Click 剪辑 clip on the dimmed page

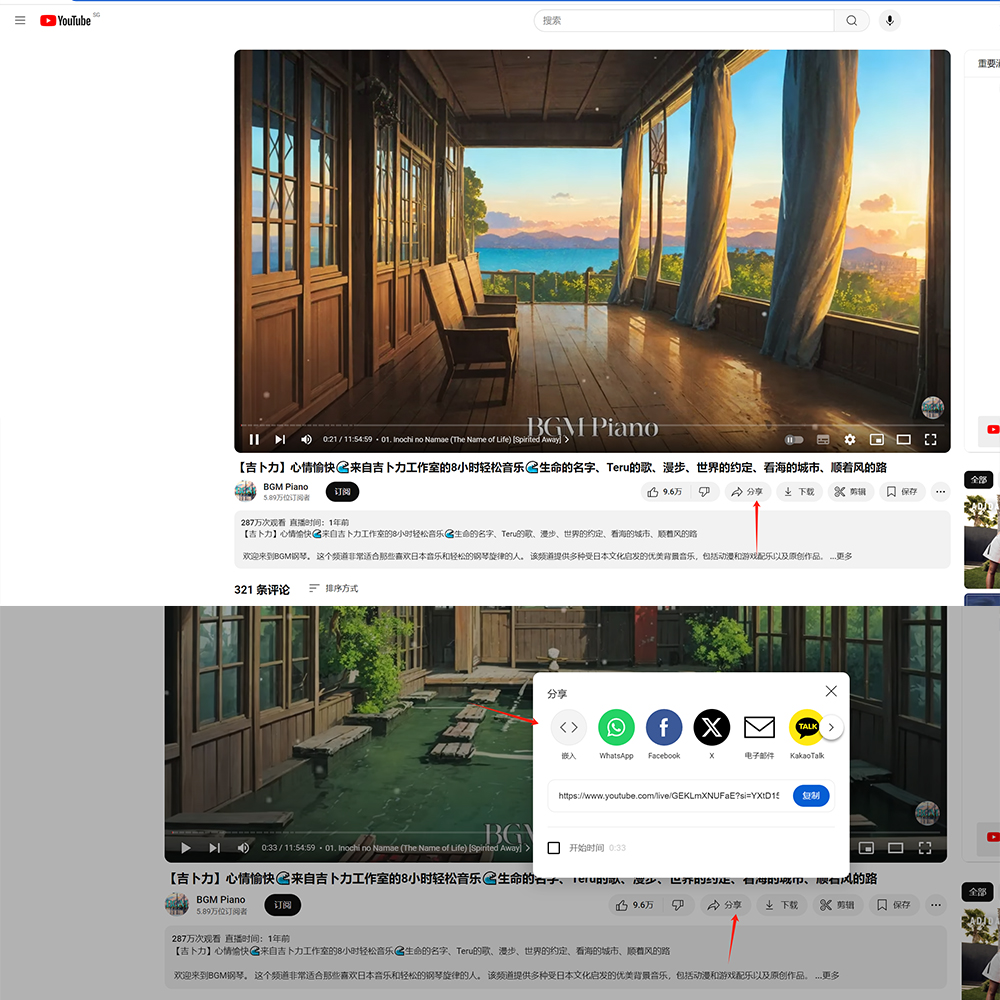tap(837, 905)
